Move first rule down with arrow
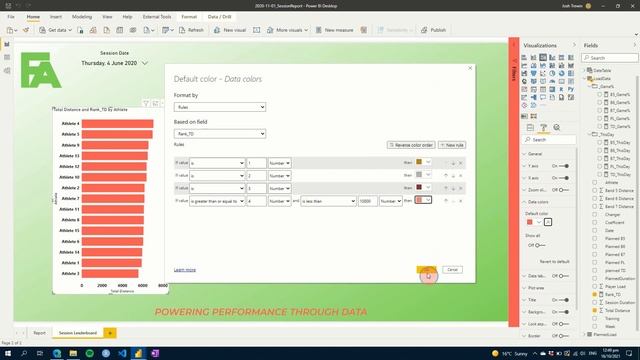 click(453, 163)
